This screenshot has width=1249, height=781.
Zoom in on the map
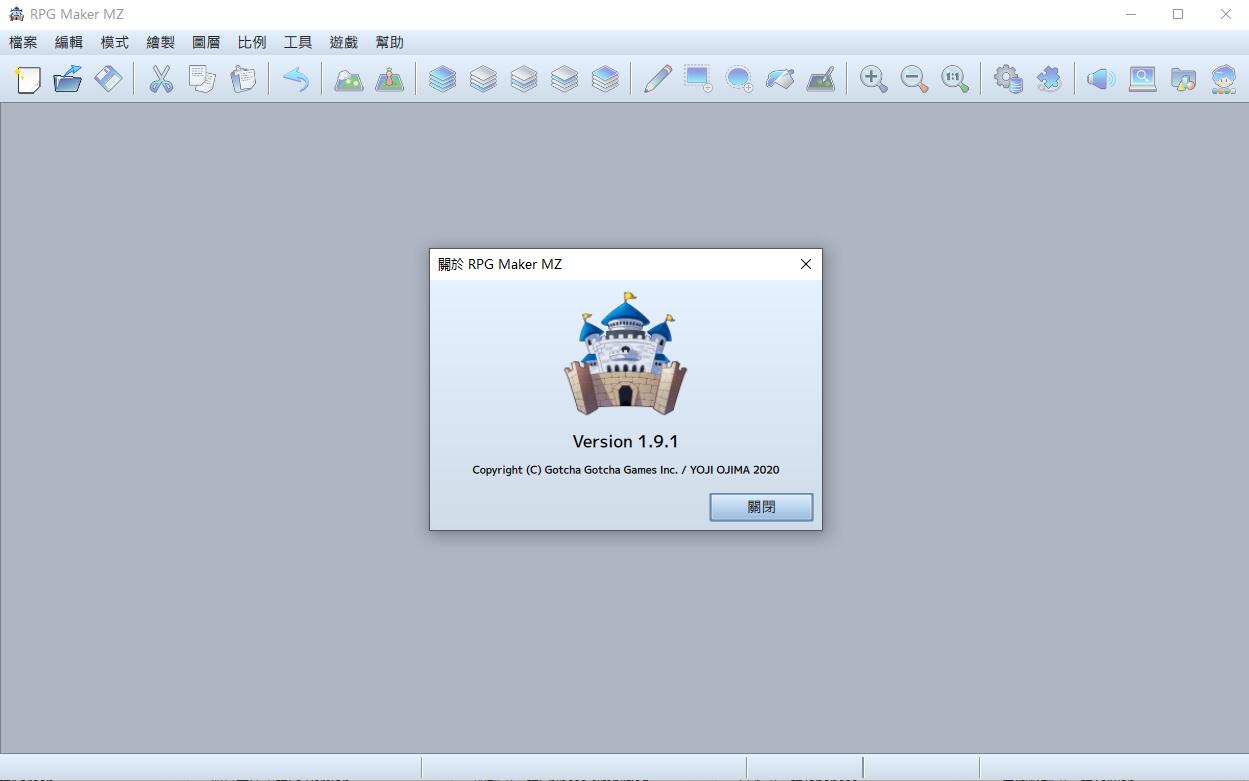873,79
